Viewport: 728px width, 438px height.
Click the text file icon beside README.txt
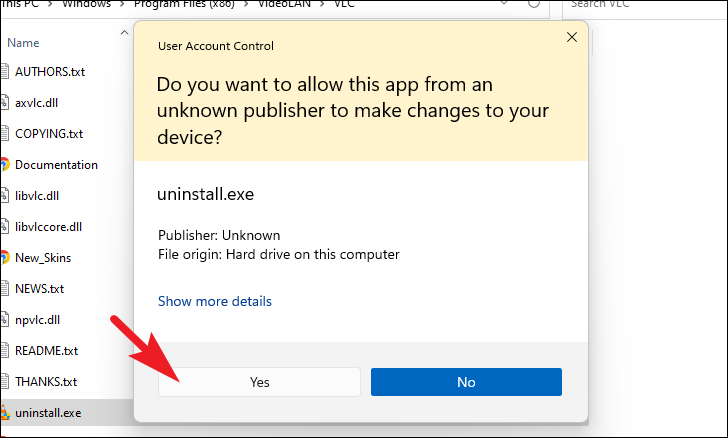click(x=4, y=351)
